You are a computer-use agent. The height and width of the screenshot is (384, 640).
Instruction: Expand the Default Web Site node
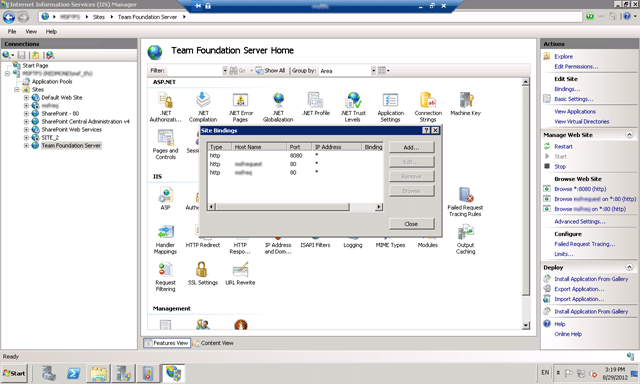pos(26,98)
